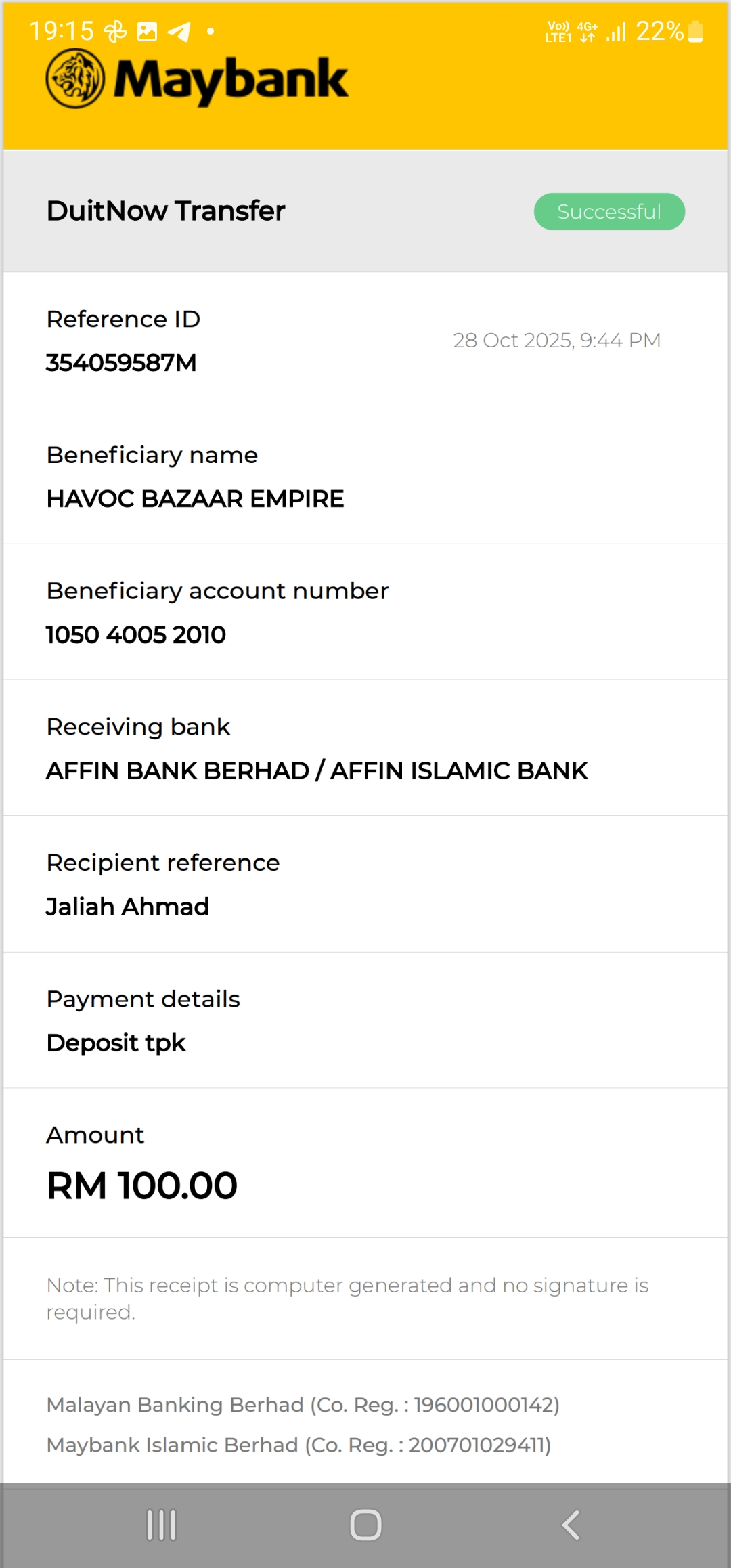
Task: Tap the Reference ID 354059587M
Action: pos(121,363)
